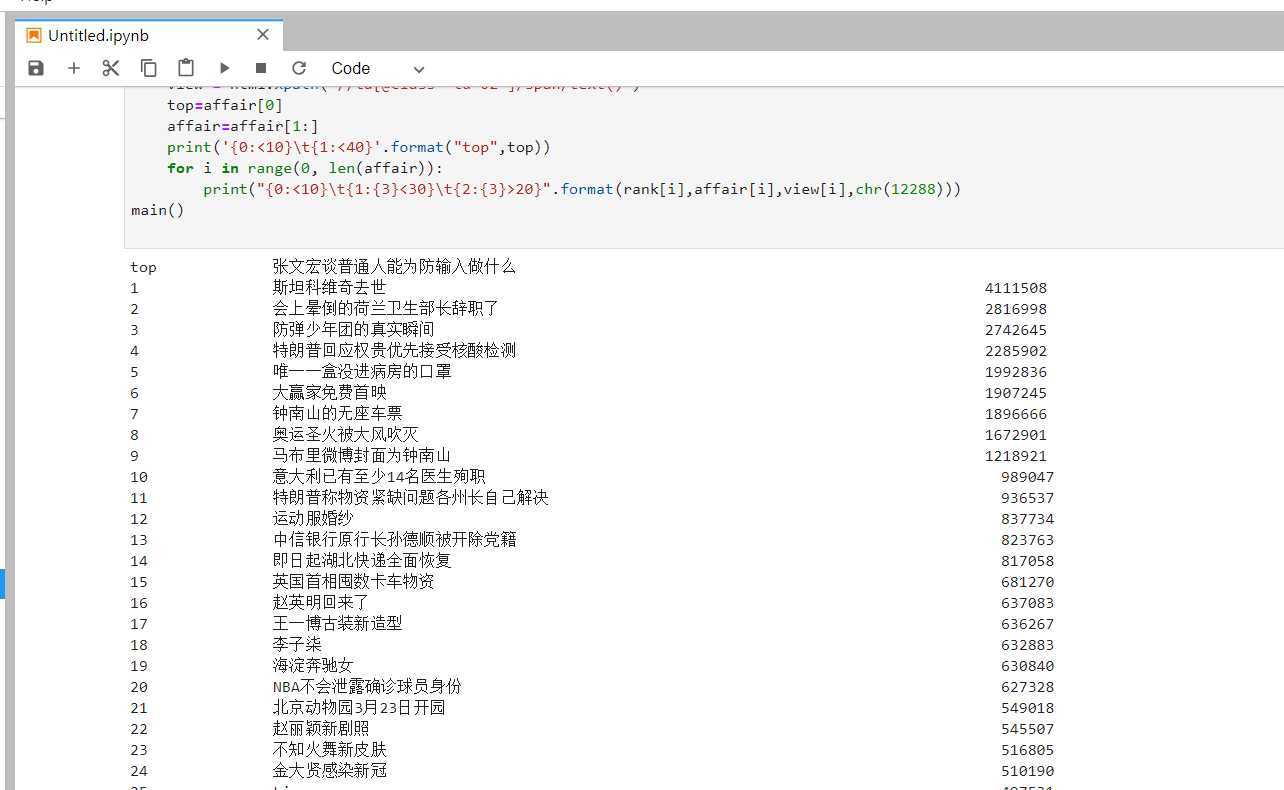Click view count 989047

[x=1027, y=477]
